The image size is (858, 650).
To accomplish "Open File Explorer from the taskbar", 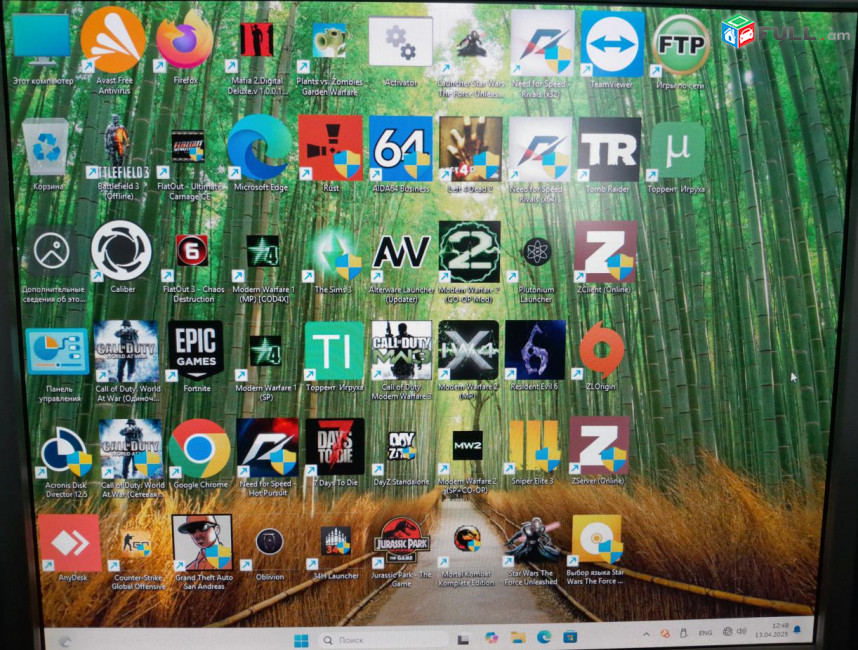I will click(517, 637).
